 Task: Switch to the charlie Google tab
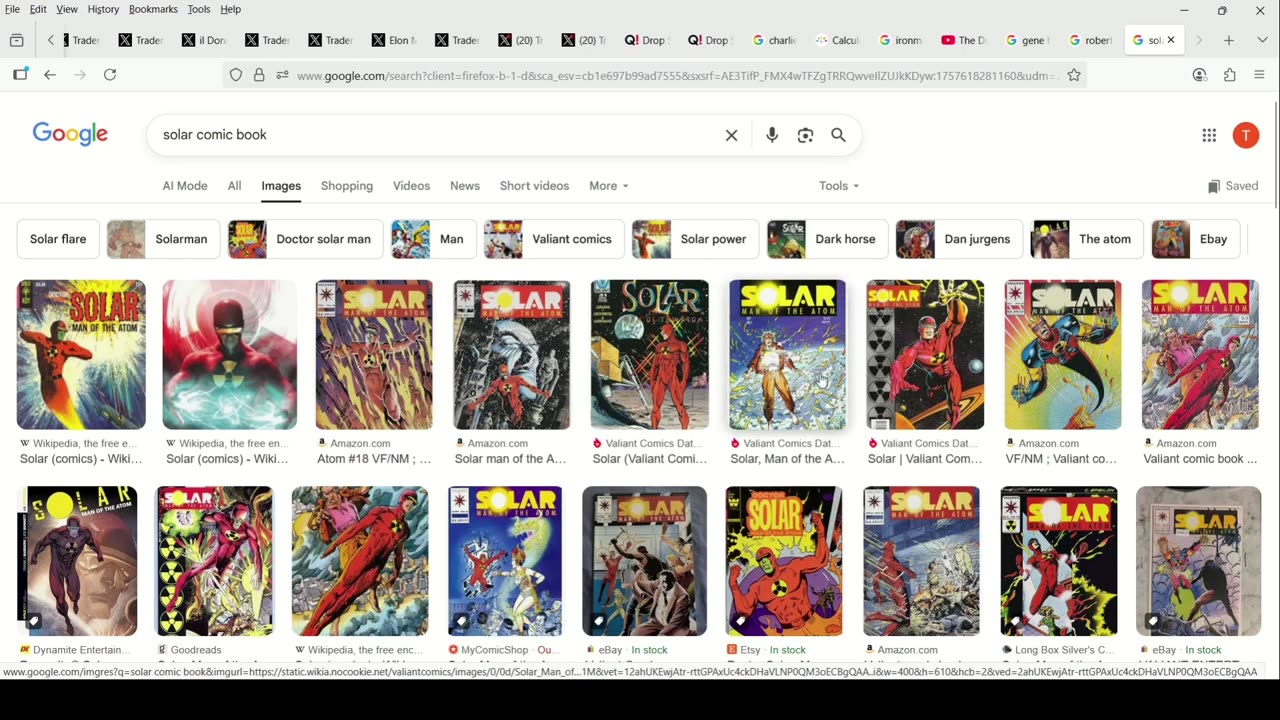[x=774, y=40]
